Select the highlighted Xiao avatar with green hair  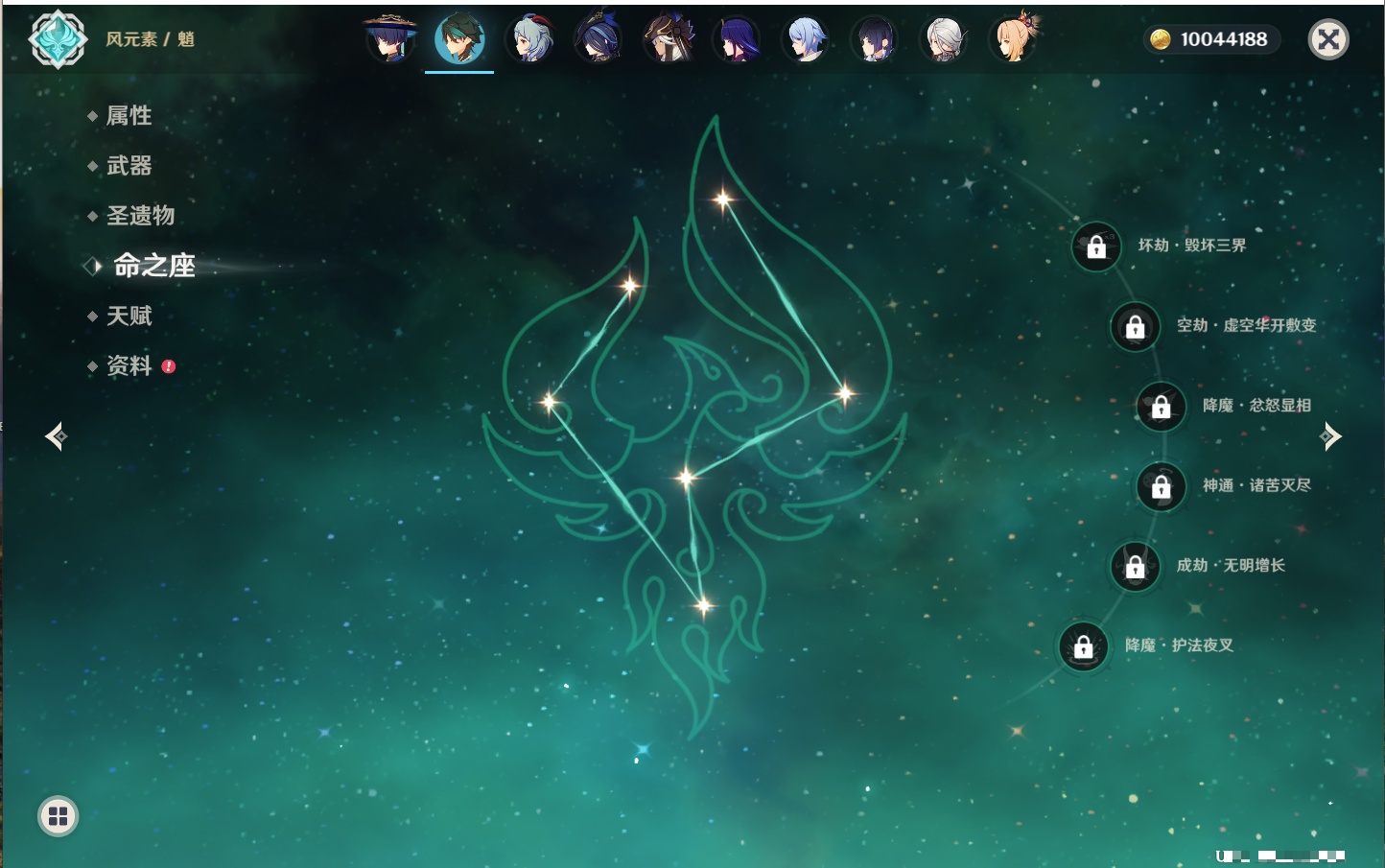459,38
